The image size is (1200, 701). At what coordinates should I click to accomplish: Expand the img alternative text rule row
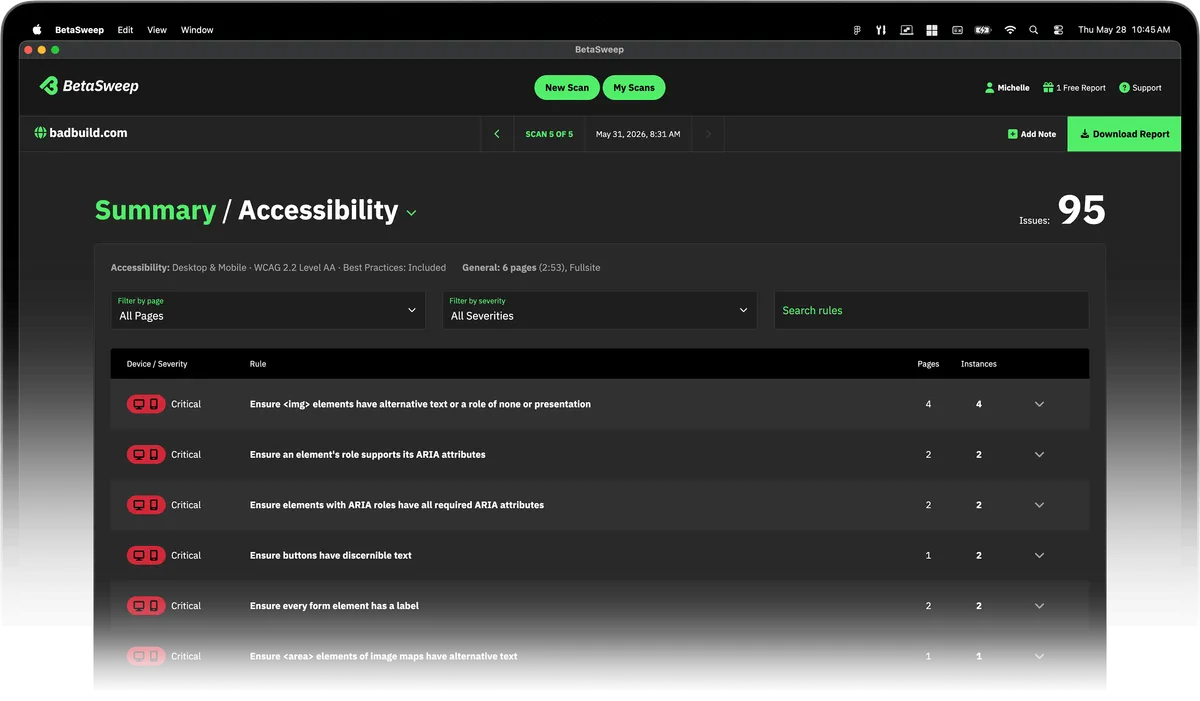pos(1039,404)
